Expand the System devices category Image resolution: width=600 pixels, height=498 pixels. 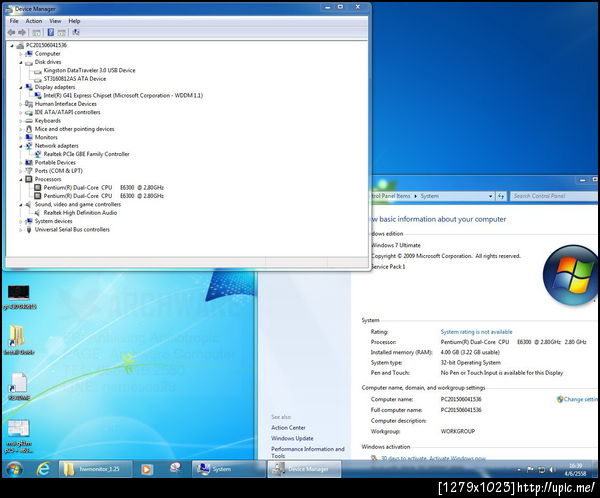pos(21,221)
